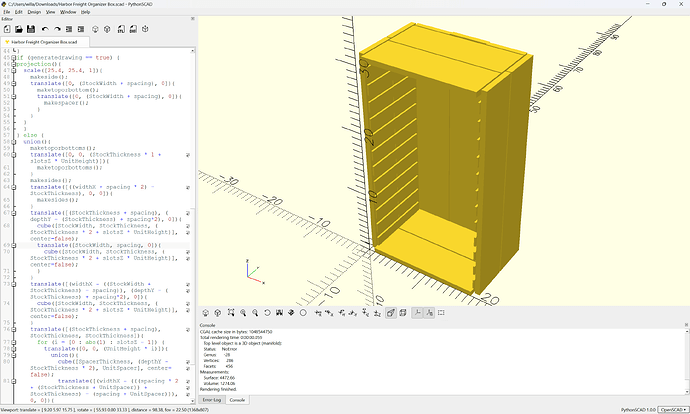Click the circle icon in viewport toolbar
This screenshot has height=414, width=690.
(303, 313)
